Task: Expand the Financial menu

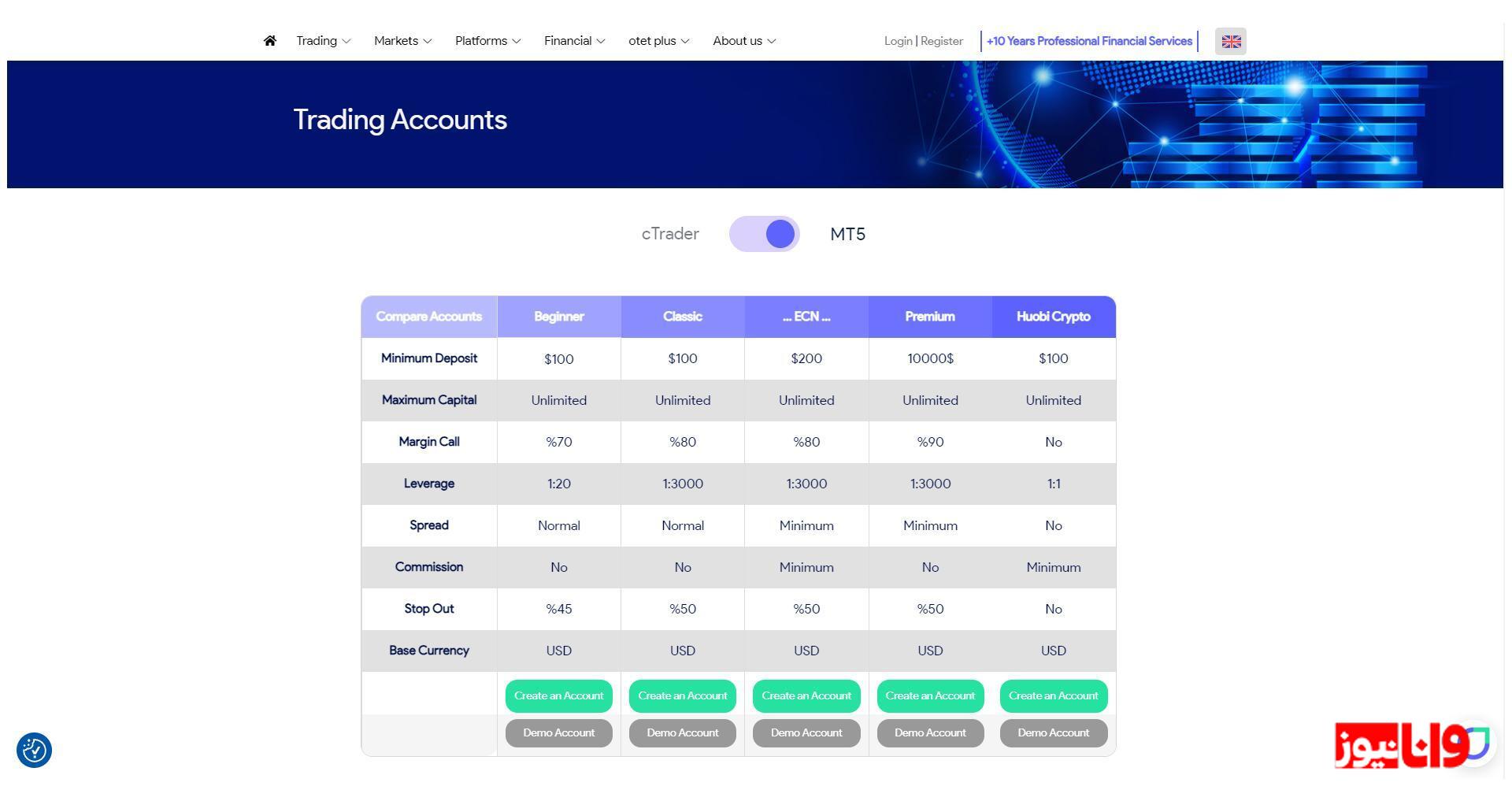Action: click(575, 41)
